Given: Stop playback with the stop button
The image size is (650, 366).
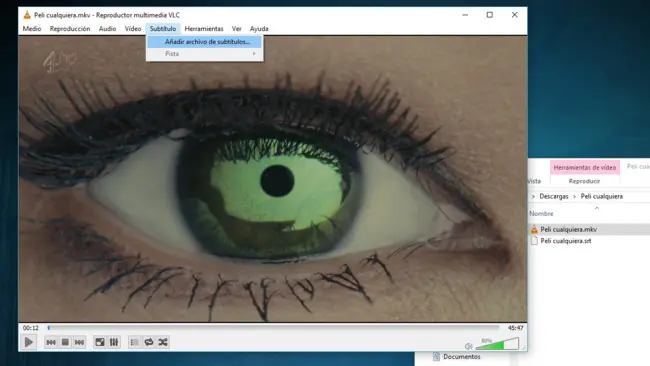Looking at the screenshot, I should pyautogui.click(x=65, y=342).
